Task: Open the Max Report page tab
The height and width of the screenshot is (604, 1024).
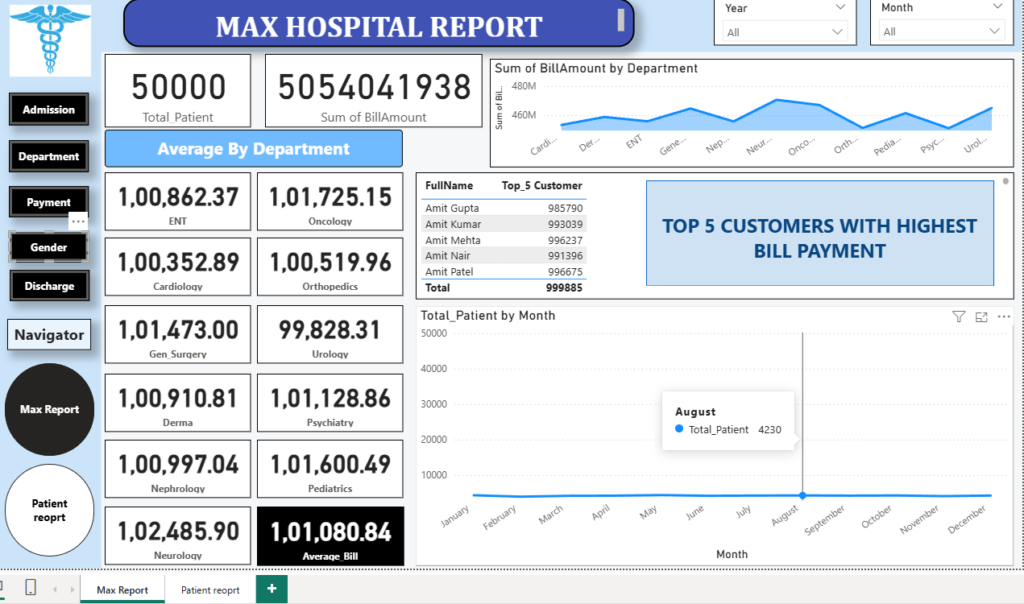Action: 122,590
